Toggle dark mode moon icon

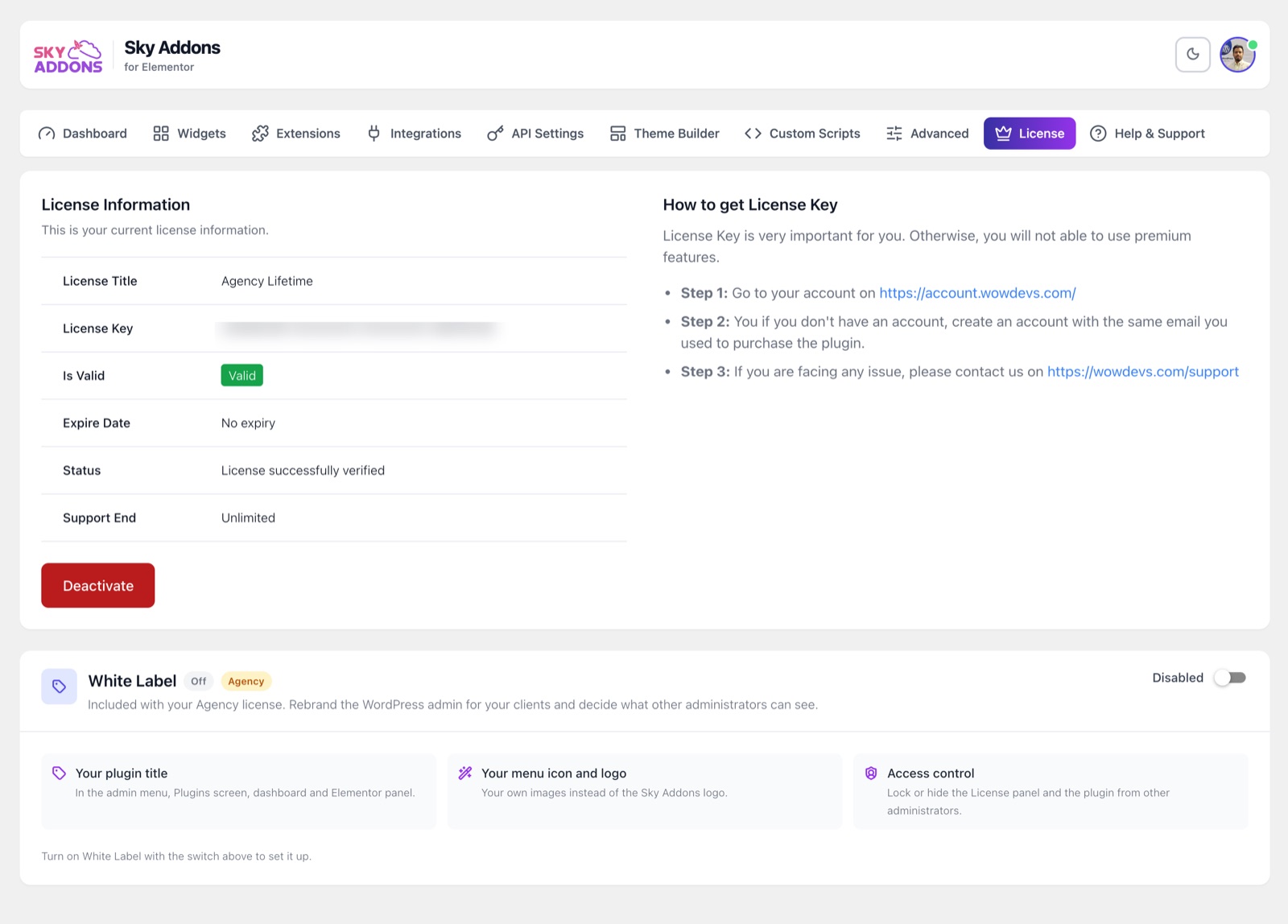[1193, 55]
